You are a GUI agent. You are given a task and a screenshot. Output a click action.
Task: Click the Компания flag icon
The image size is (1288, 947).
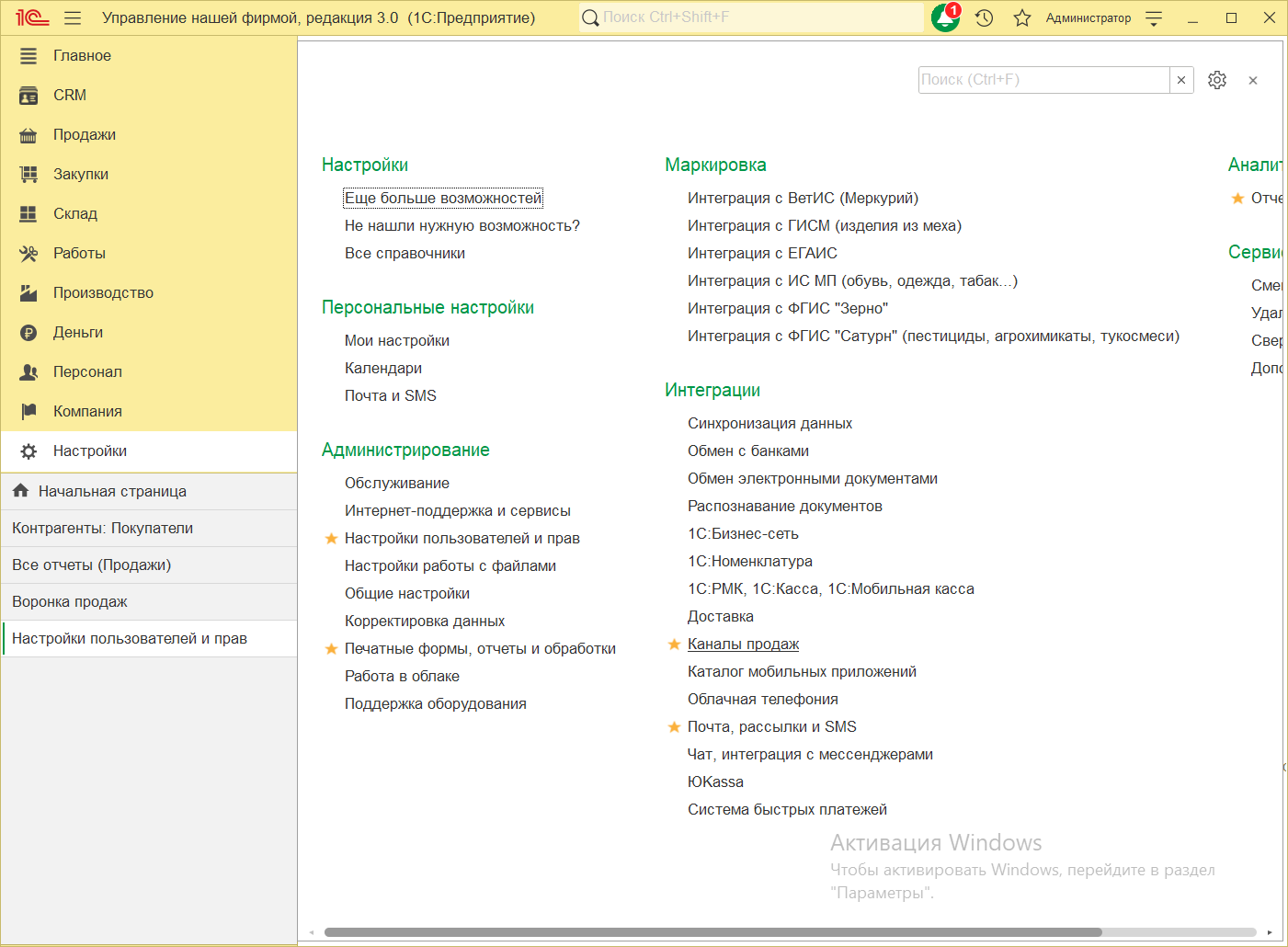click(28, 412)
